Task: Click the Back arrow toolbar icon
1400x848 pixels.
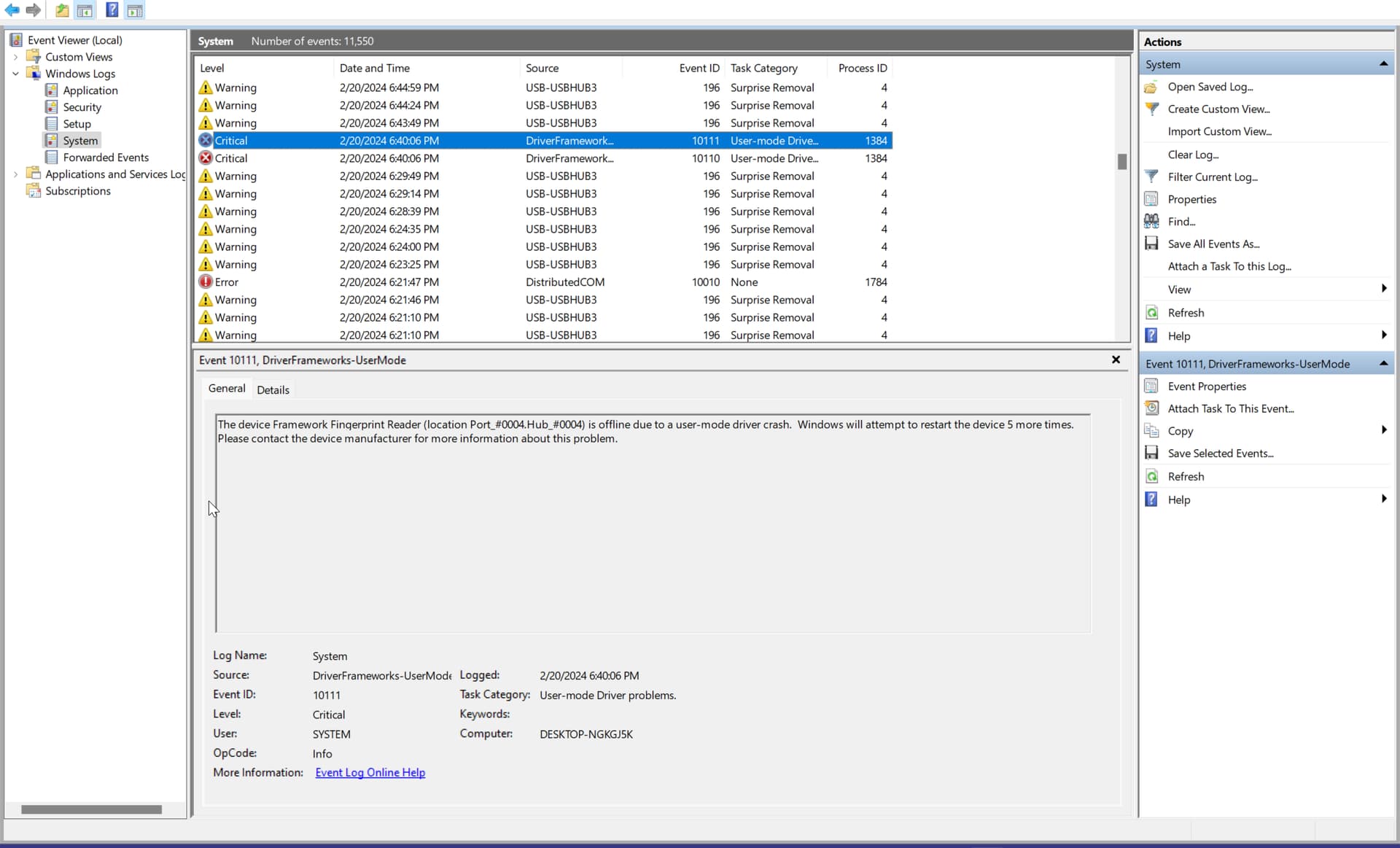Action: (x=12, y=9)
